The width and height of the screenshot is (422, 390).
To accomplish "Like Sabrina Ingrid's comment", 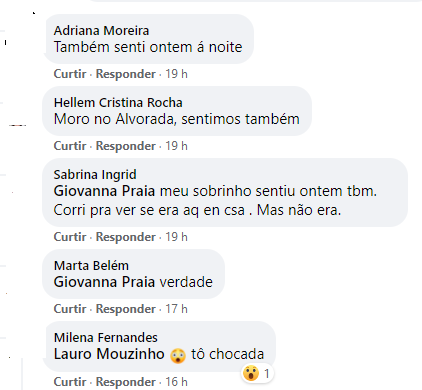I will coord(70,237).
